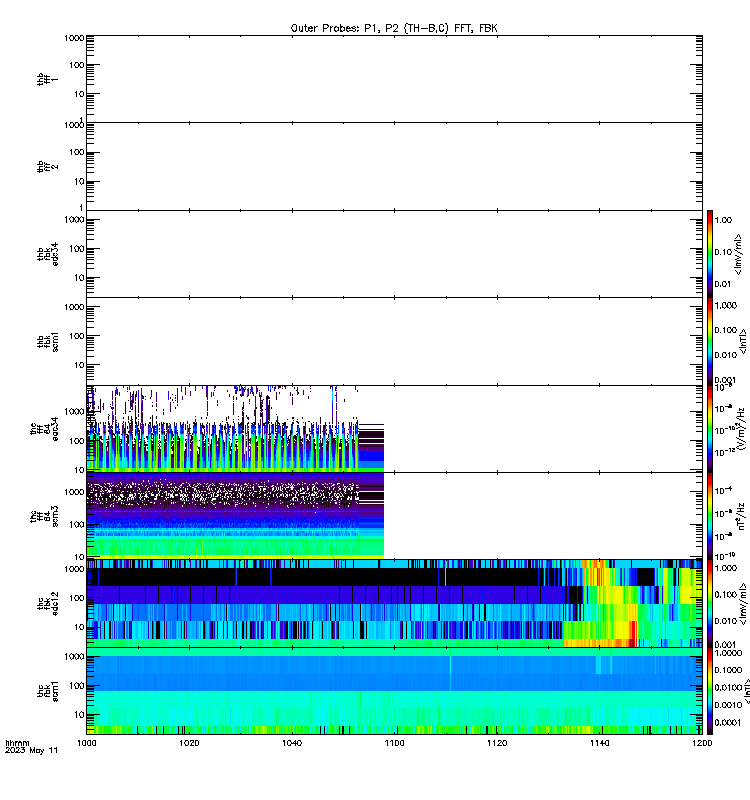This screenshot has height=800, width=750.
Task: Click the "nT²/Hz" color bar unit label
Action: pyautogui.click(x=741, y=516)
